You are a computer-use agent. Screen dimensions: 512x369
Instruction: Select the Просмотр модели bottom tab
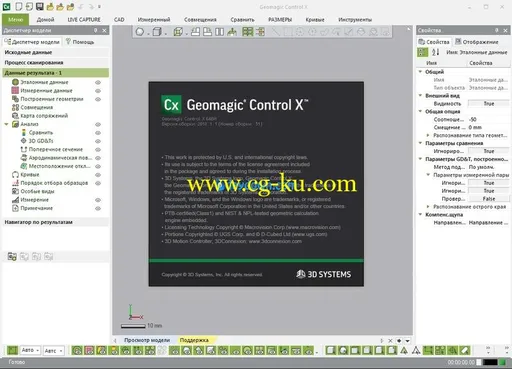[147, 340]
